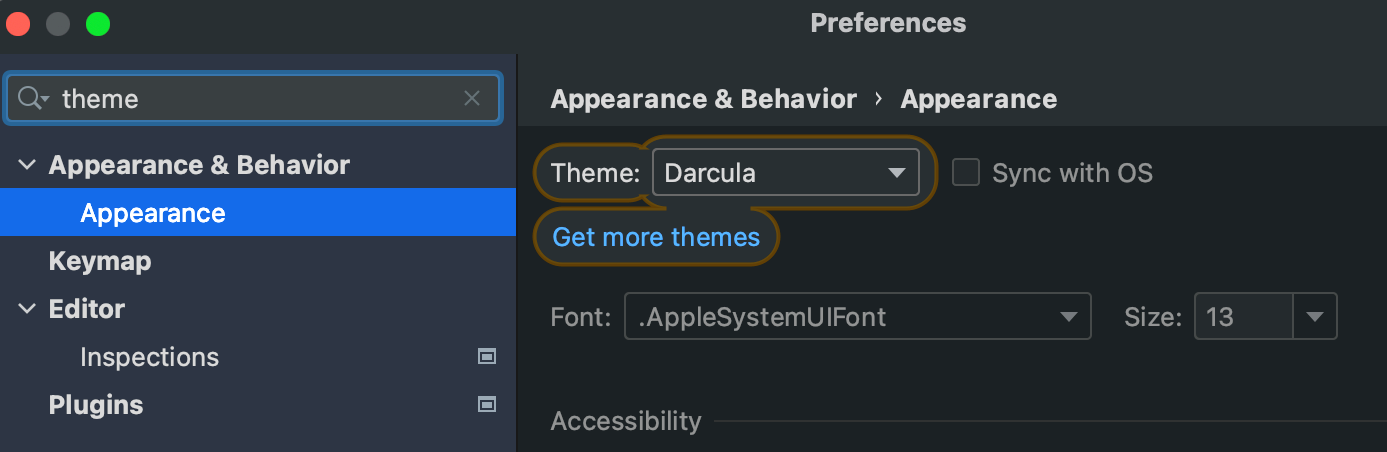Viewport: 1387px width, 452px height.
Task: Click the Get more themes link
Action: pos(656,237)
